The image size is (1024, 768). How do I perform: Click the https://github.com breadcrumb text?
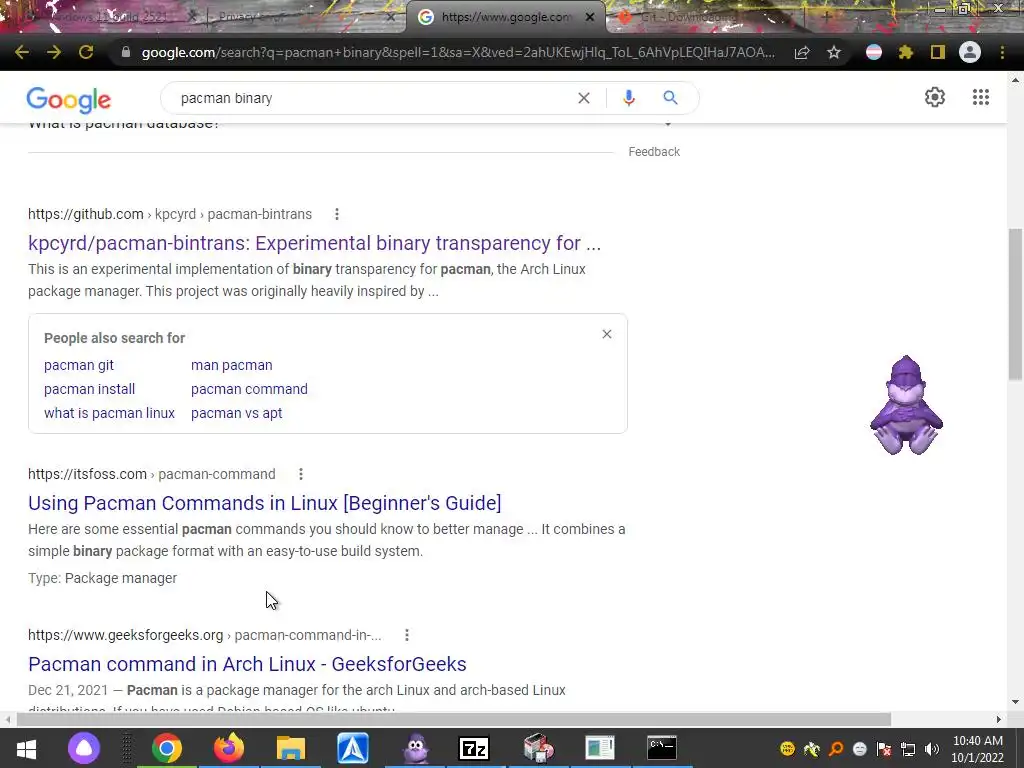[x=86, y=214]
